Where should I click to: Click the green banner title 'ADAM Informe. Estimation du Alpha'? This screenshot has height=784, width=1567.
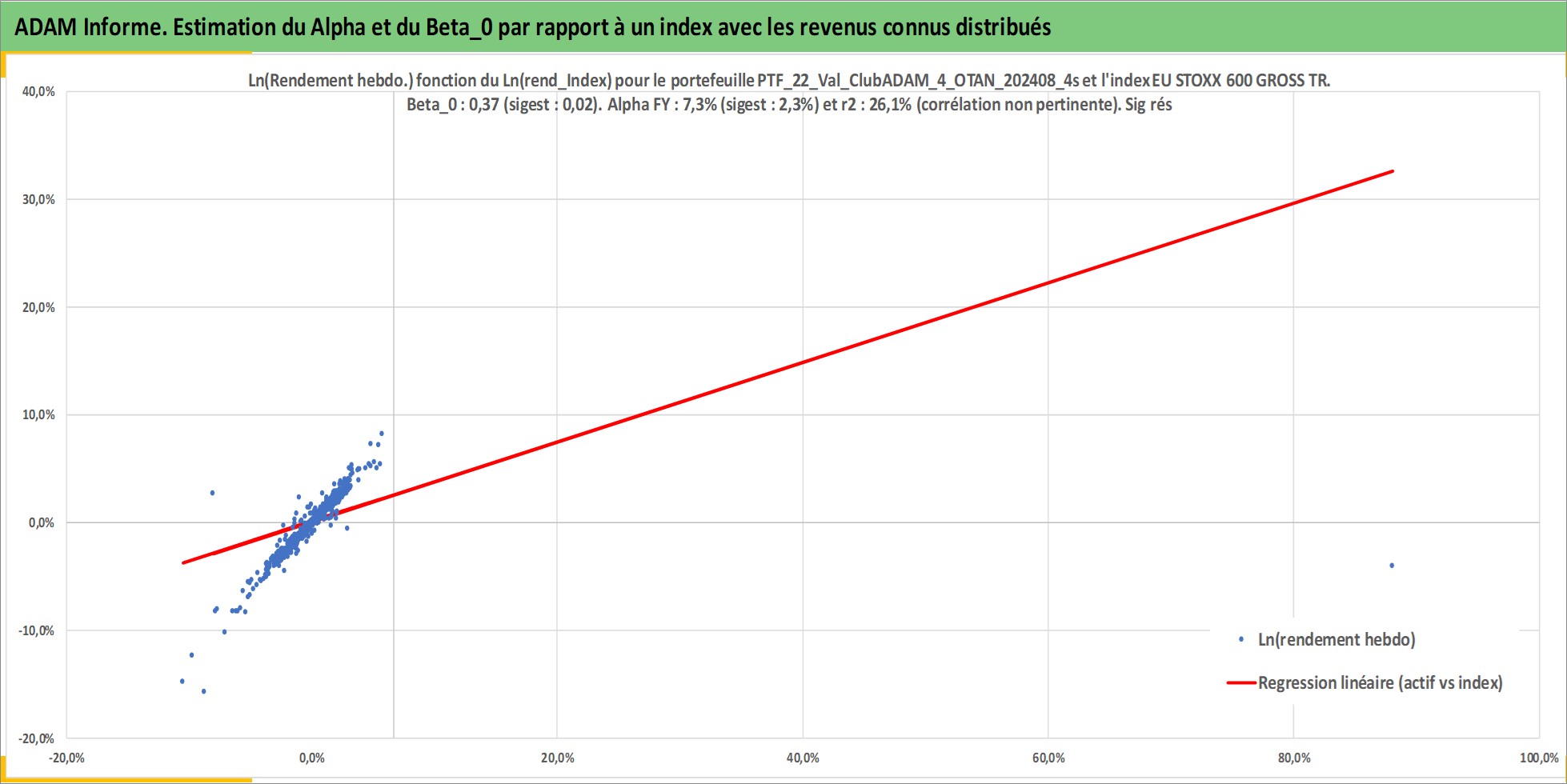click(x=533, y=27)
